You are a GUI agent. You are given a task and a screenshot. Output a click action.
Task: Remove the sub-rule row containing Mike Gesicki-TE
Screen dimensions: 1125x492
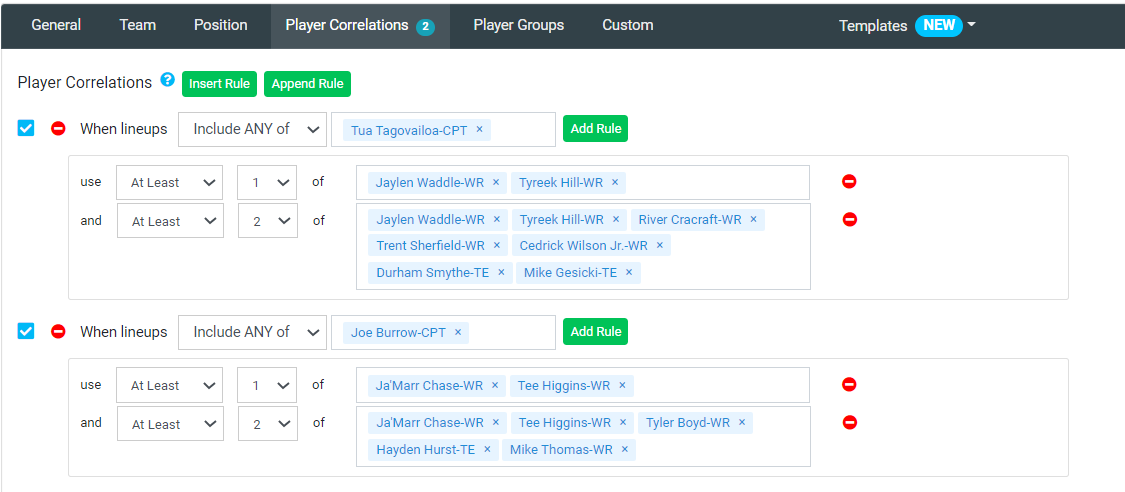[849, 219]
